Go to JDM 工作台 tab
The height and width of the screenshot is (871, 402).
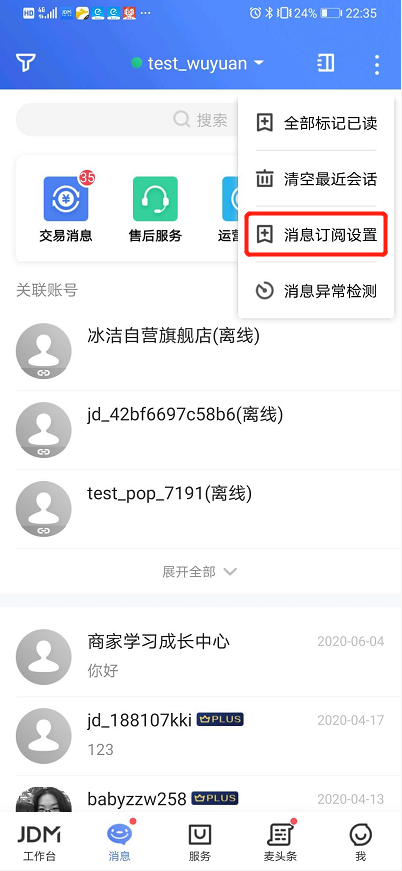[39, 842]
